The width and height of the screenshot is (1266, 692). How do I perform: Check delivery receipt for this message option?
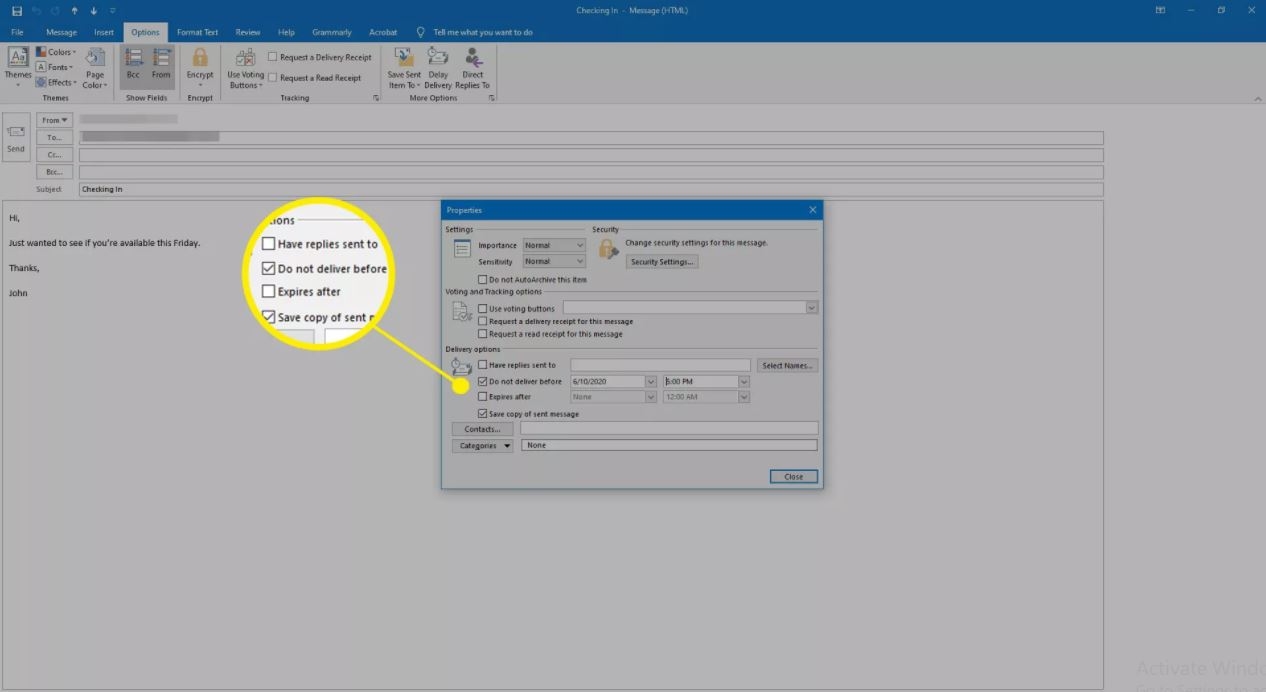[483, 322]
